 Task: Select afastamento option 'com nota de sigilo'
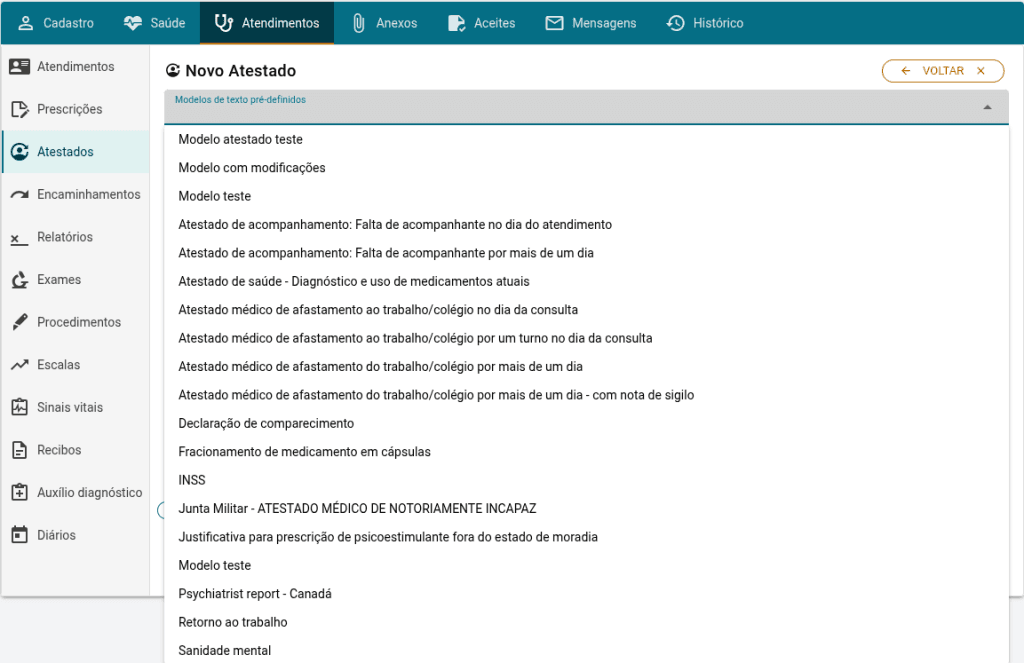tap(586, 395)
